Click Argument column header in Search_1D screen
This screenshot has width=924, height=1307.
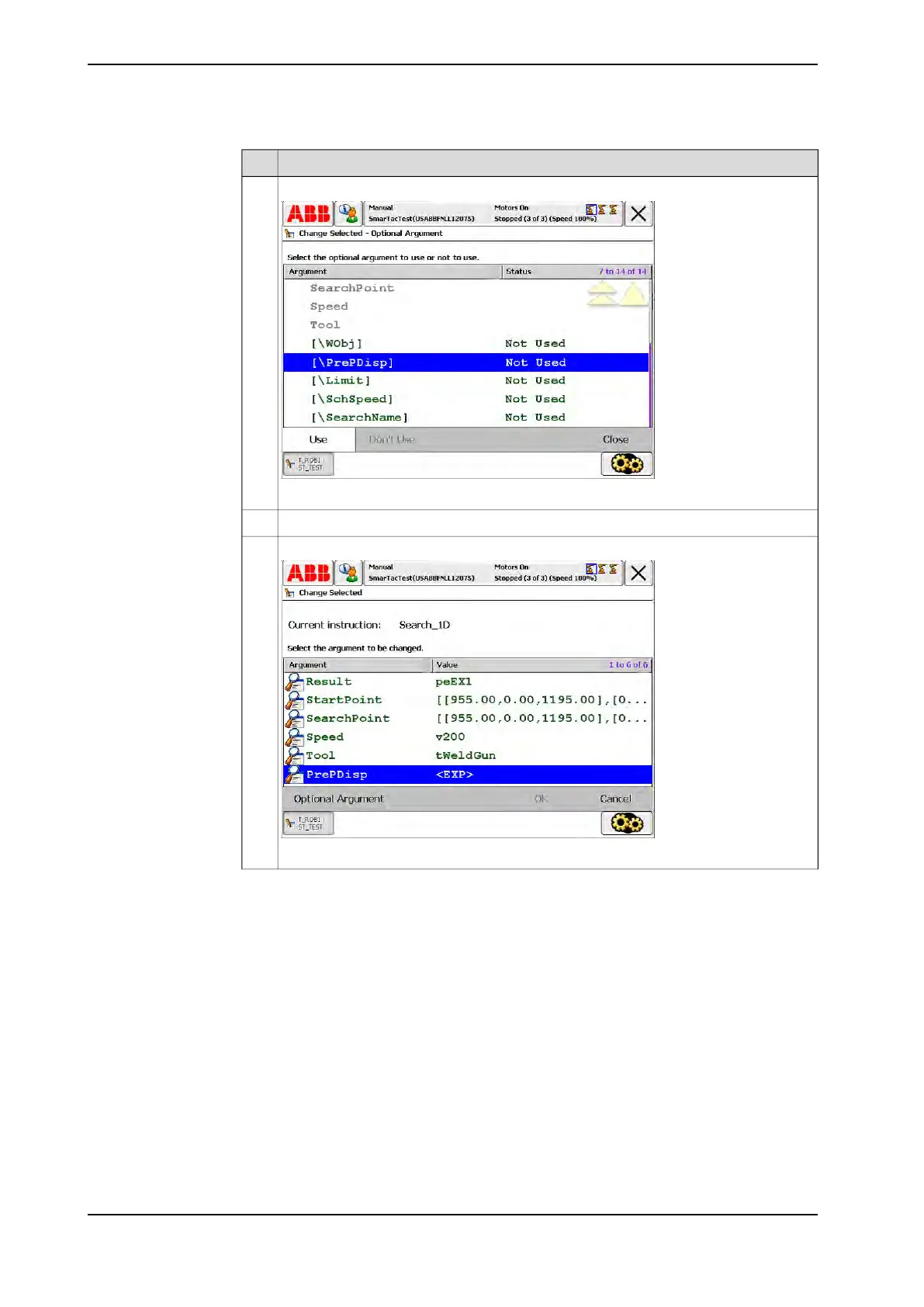tap(358, 665)
